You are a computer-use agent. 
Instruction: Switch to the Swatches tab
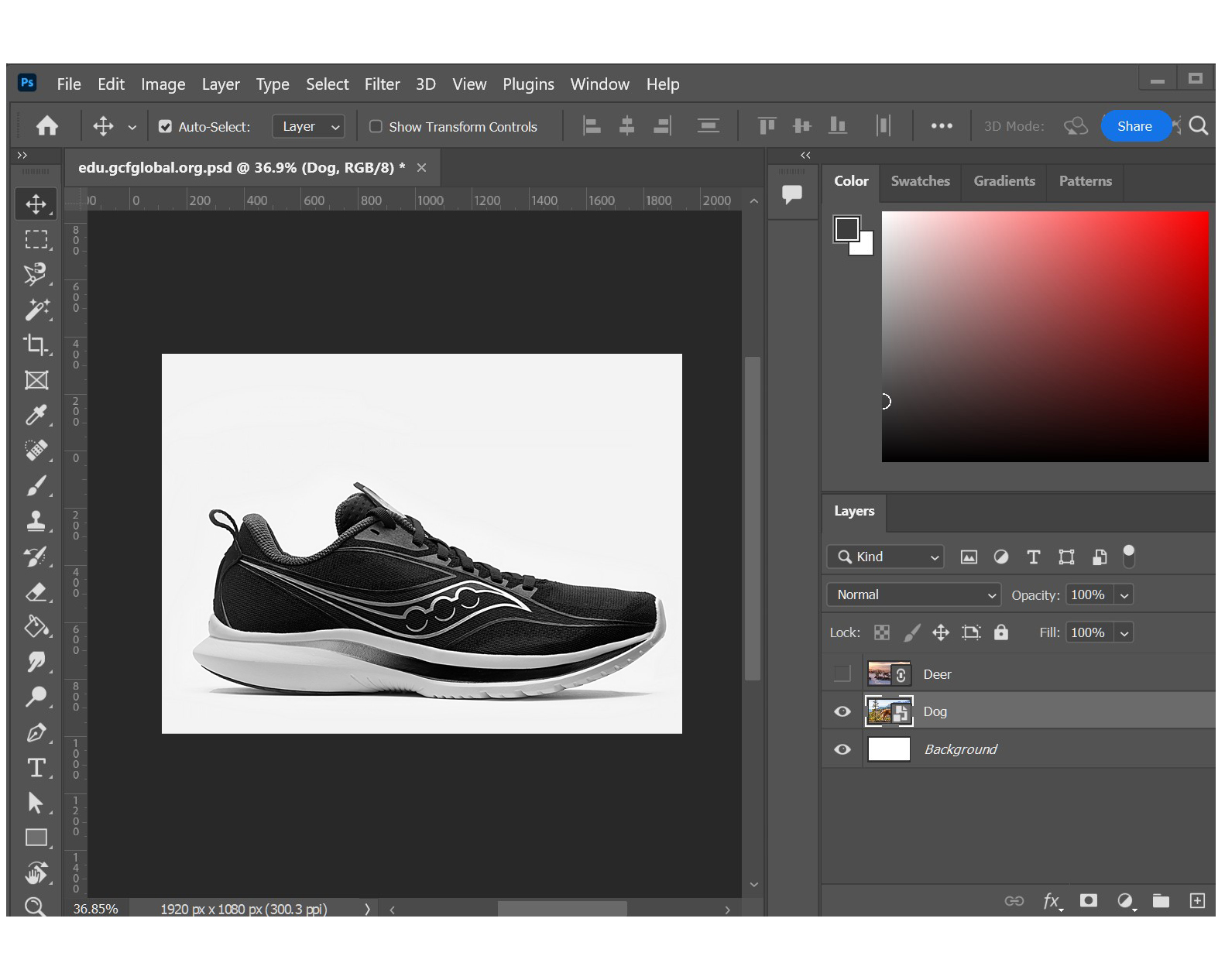(920, 181)
